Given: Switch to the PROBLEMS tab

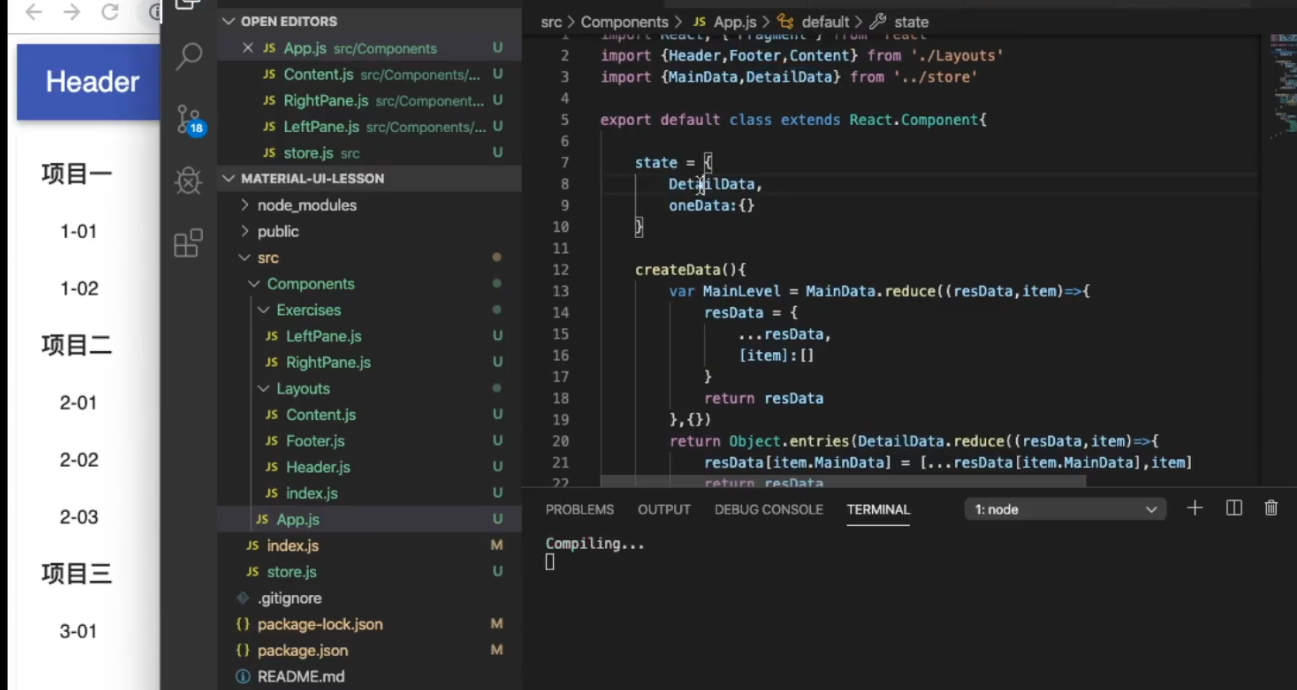Looking at the screenshot, I should pos(579,509).
